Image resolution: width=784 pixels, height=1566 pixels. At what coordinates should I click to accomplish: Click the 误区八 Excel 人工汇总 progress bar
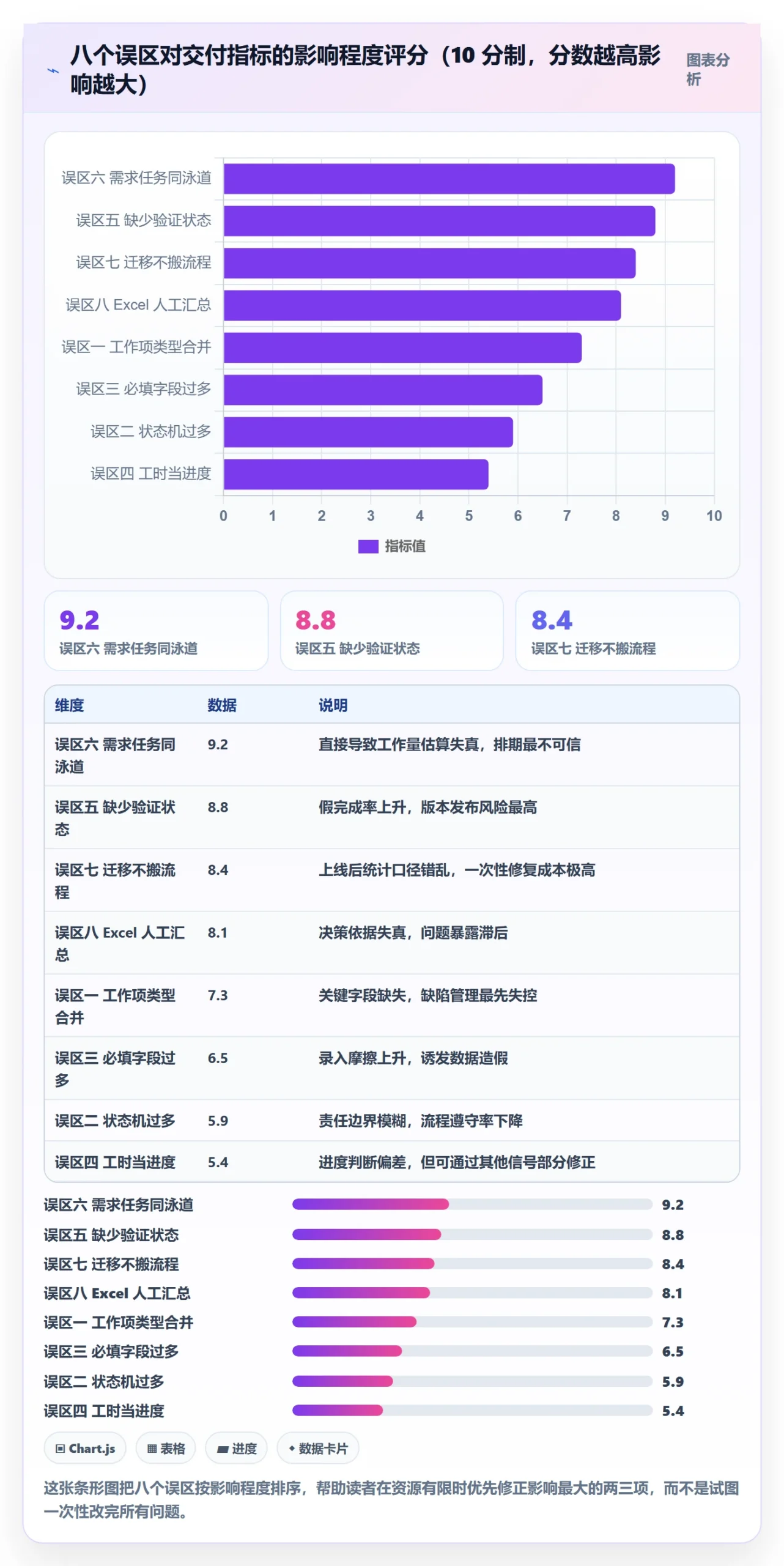[x=472, y=1293]
